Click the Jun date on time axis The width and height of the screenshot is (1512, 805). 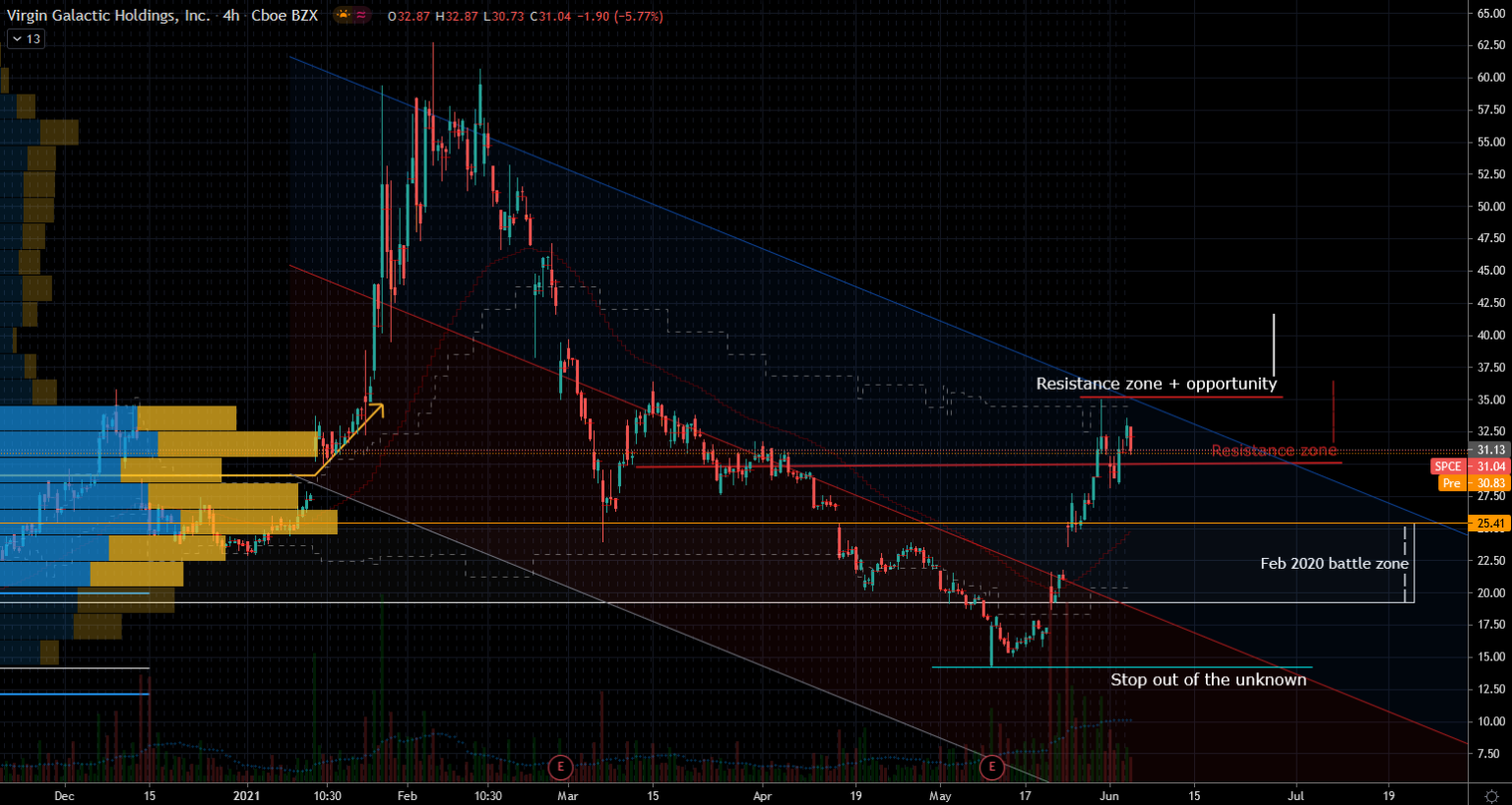[1109, 795]
